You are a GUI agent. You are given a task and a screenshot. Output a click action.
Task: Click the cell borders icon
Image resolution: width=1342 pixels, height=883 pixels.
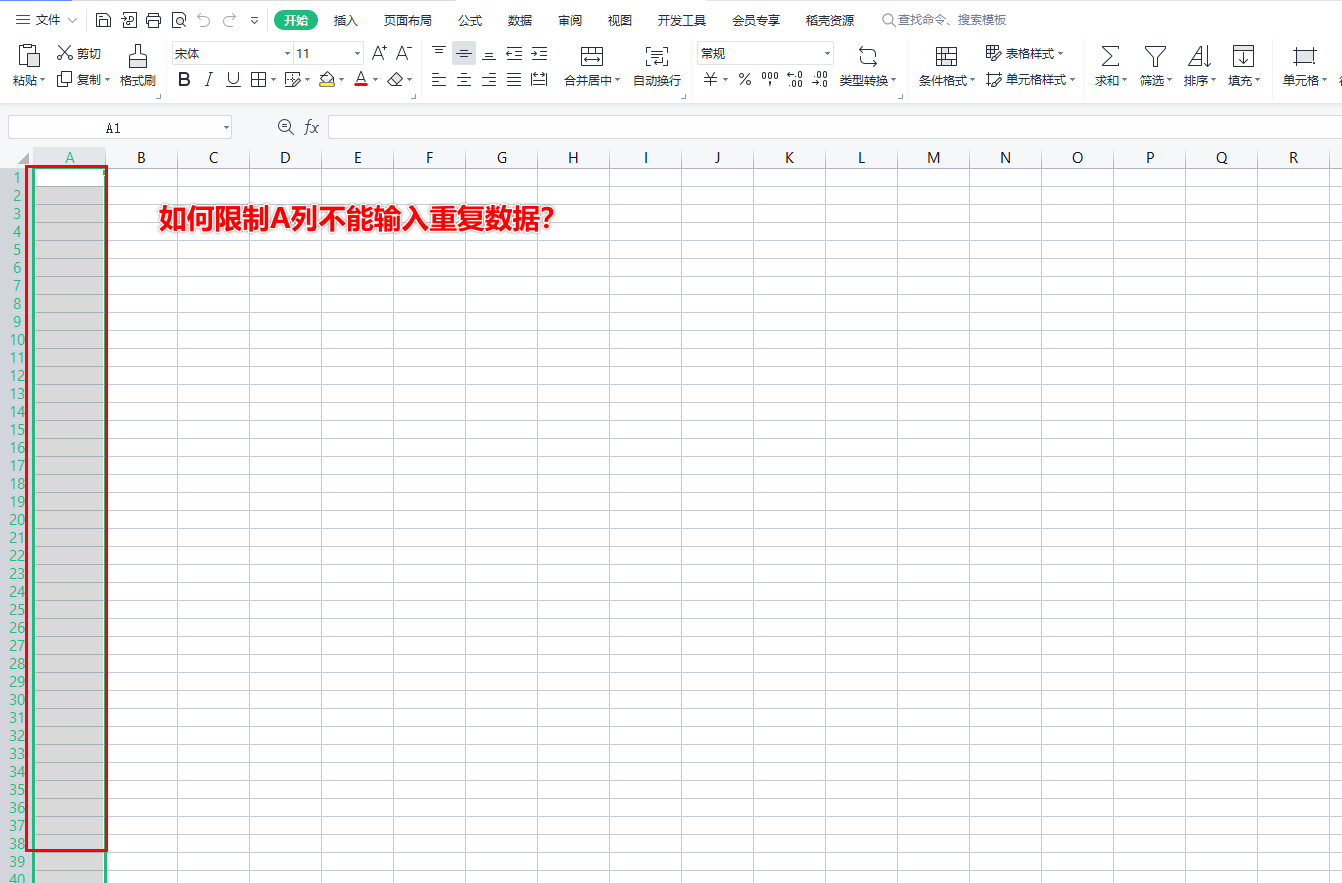point(258,80)
